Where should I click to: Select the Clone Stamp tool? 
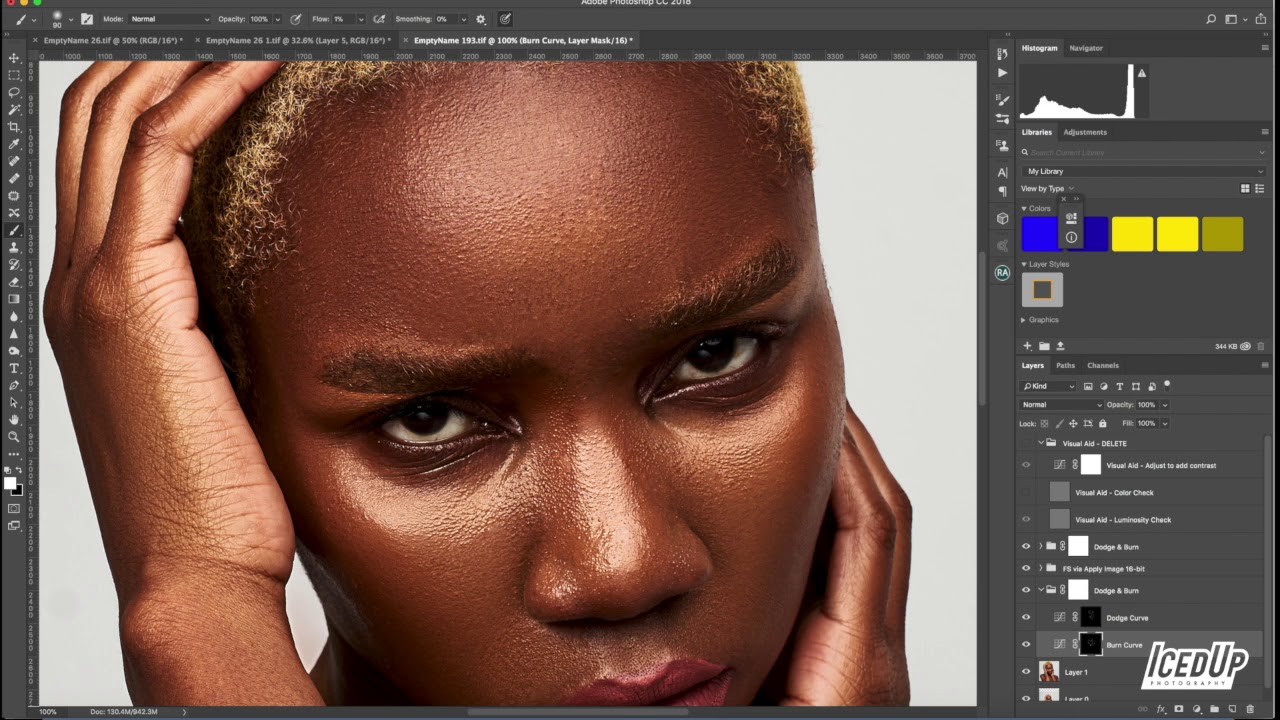tap(14, 247)
